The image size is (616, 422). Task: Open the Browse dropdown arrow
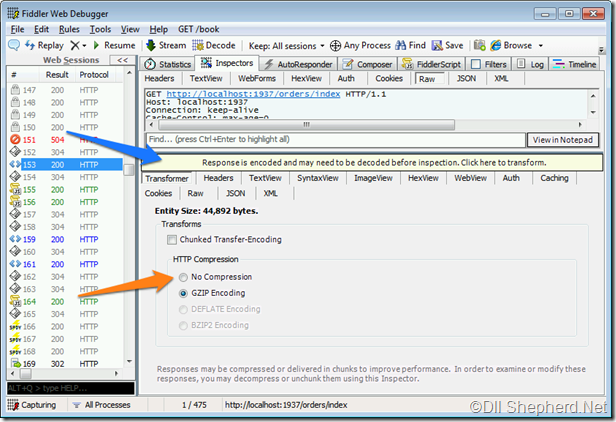(541, 46)
